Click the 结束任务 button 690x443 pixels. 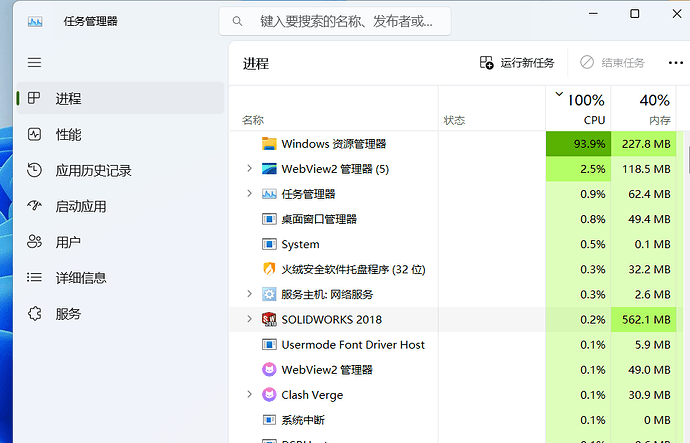[612, 63]
